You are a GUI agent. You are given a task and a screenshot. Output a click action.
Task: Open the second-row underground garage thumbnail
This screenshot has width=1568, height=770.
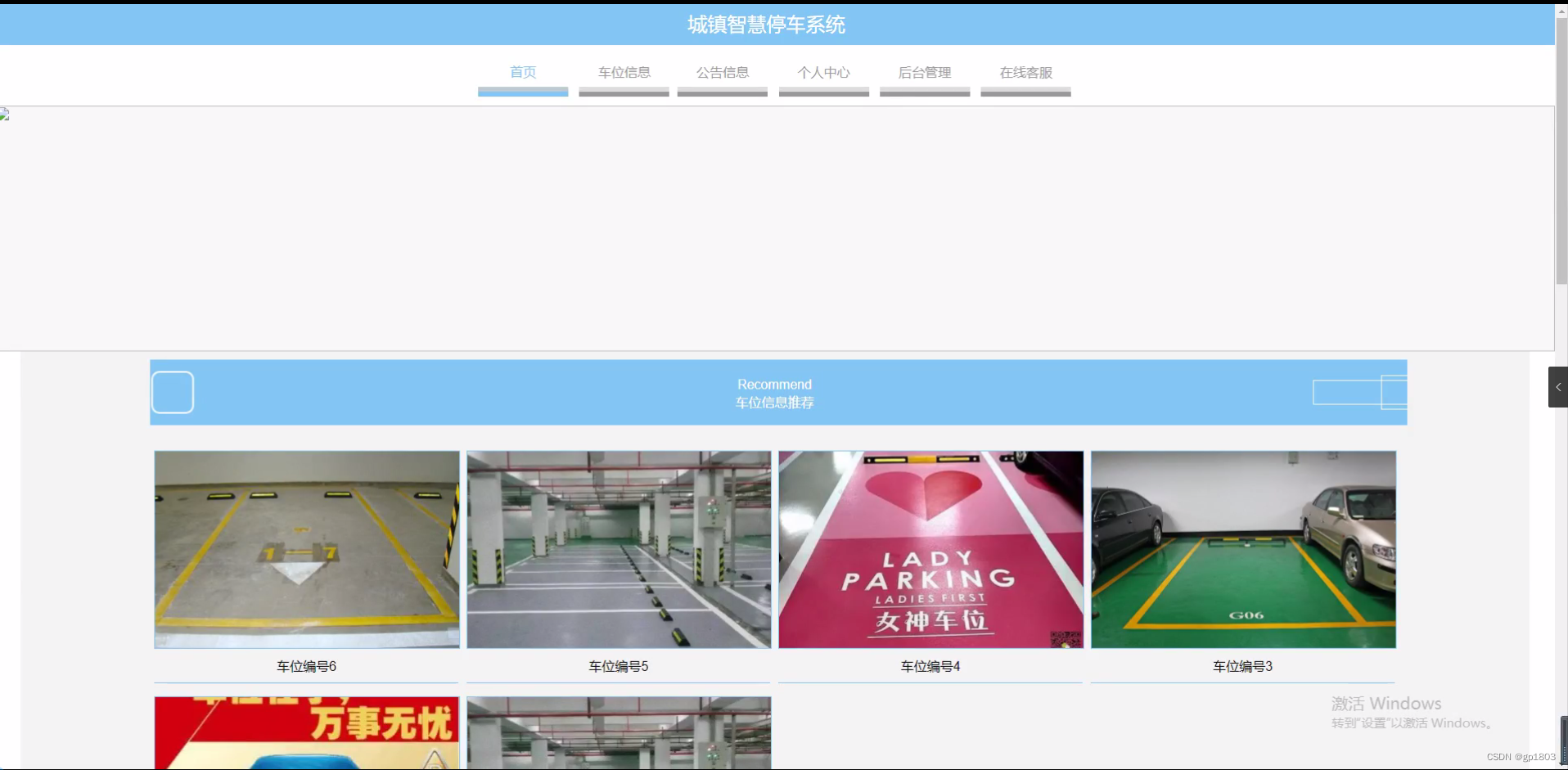point(619,733)
